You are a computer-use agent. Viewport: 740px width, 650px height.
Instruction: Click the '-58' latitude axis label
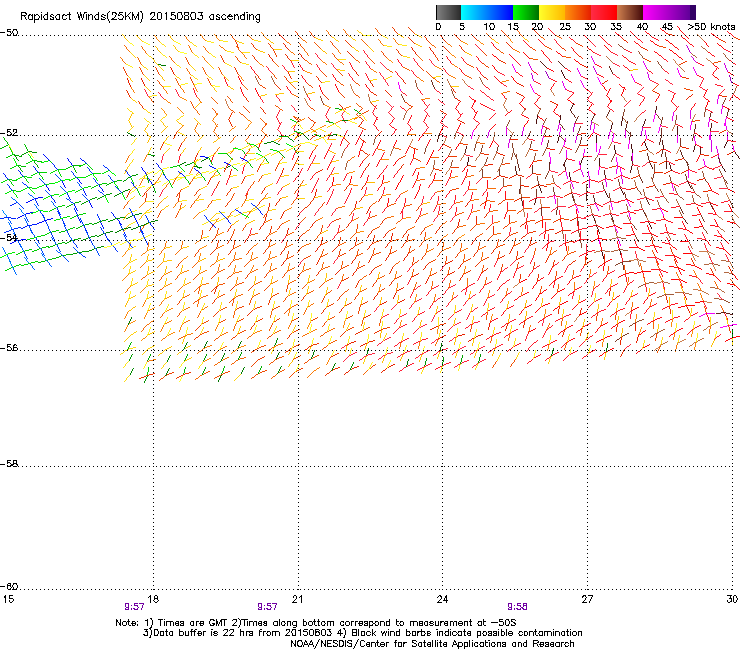pos(9,464)
